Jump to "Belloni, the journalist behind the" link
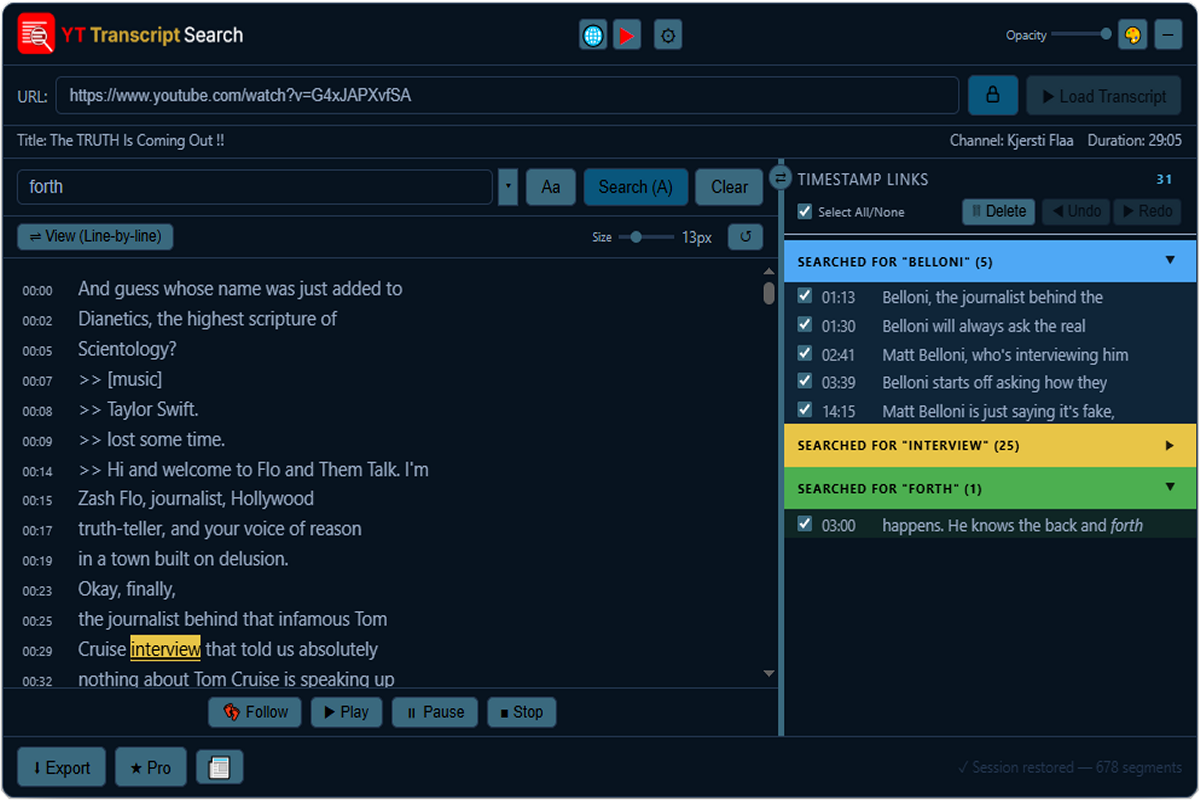Viewport: 1200px width, 800px height. point(992,297)
